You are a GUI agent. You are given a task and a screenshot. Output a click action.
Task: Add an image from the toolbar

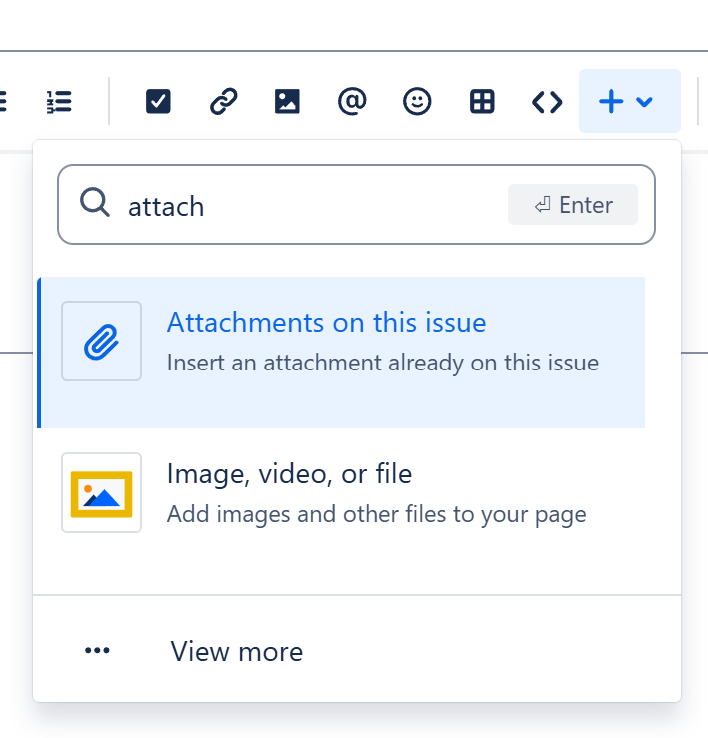click(x=287, y=102)
